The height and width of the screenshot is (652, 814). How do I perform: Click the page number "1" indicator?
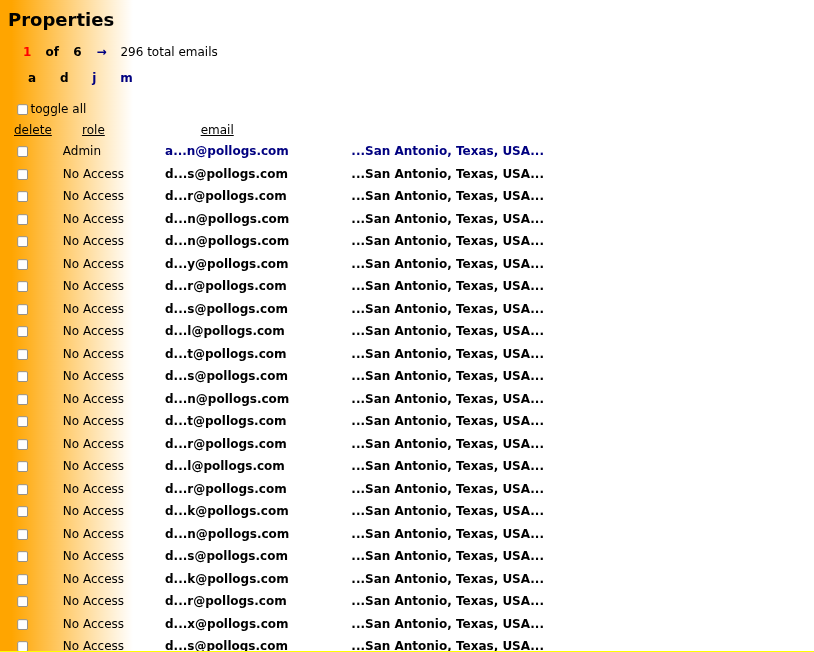26,51
